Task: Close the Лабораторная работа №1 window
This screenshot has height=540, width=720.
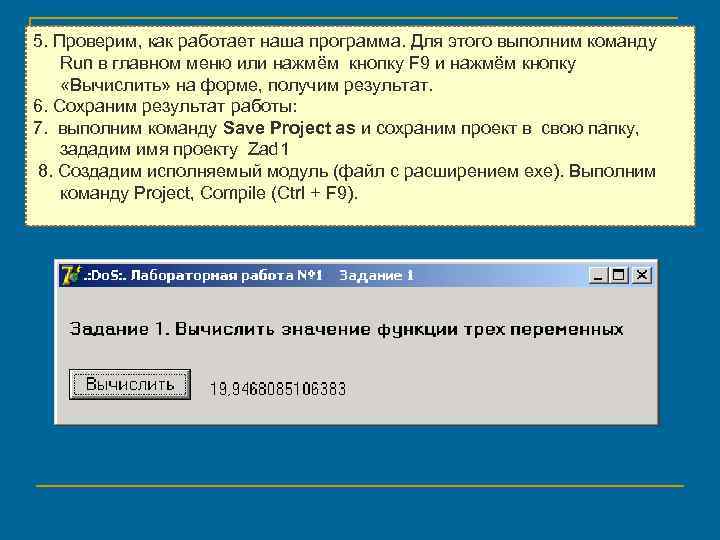Action: tap(641, 276)
